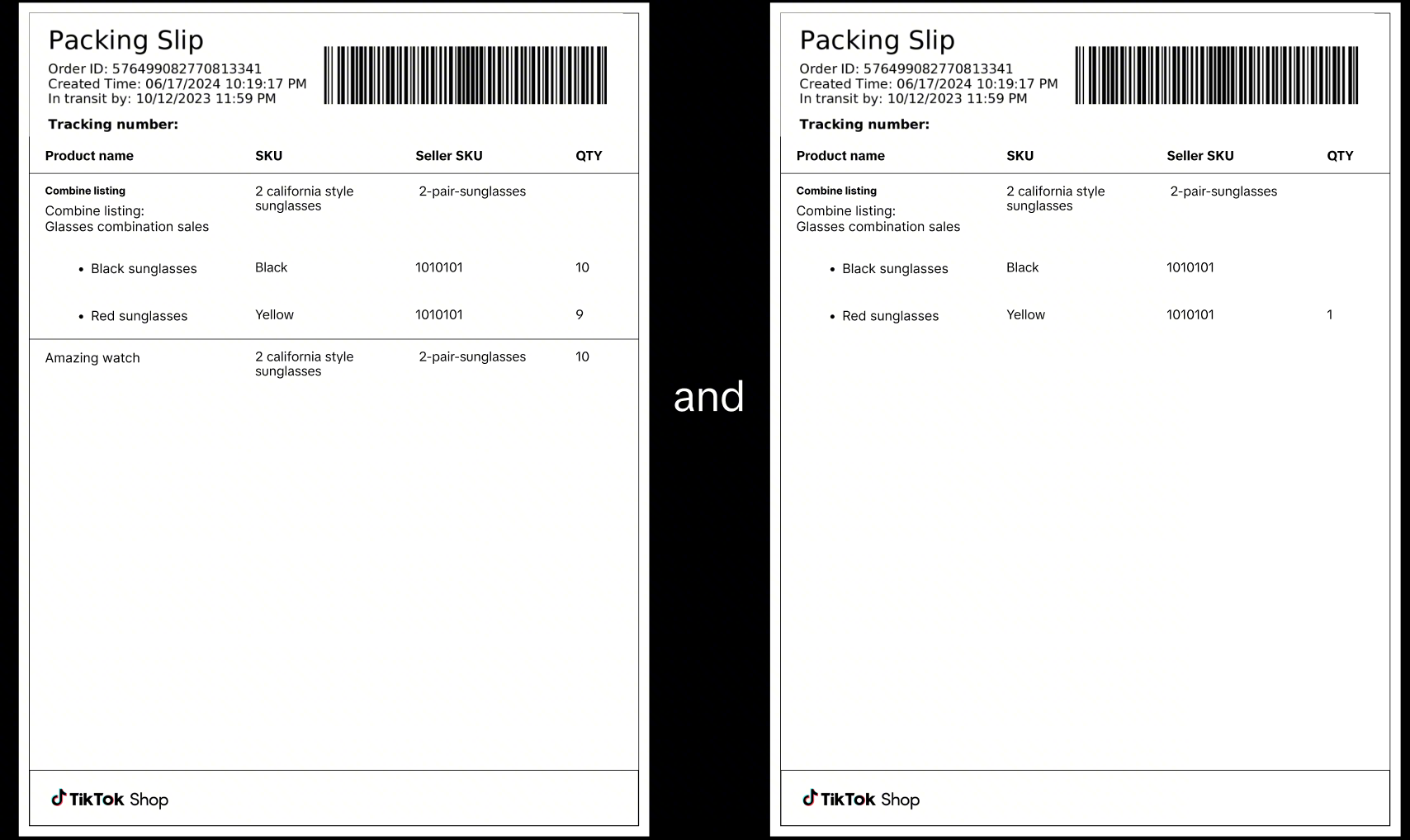The height and width of the screenshot is (840, 1410).
Task: Select the "Amazing watch" product row
Action: coord(92,358)
